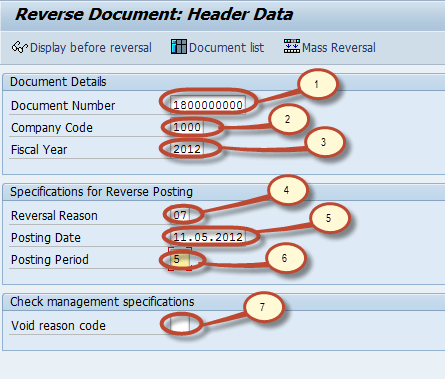The width and height of the screenshot is (445, 379).
Task: Click Check management specifications group header
Action: (102, 302)
